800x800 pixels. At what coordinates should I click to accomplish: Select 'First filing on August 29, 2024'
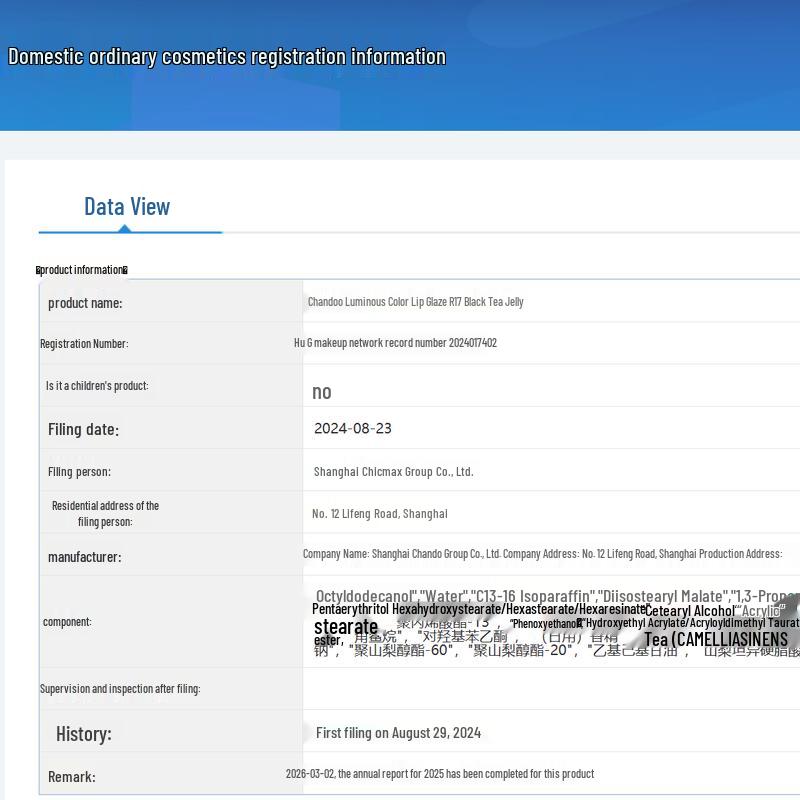(398, 733)
